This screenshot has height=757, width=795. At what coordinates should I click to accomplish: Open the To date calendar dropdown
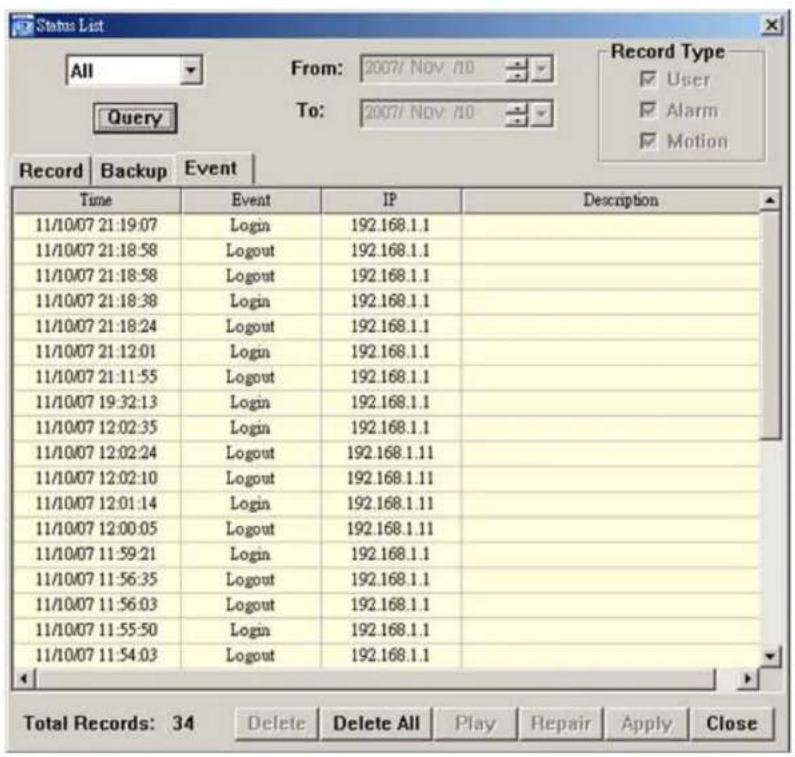(541, 114)
